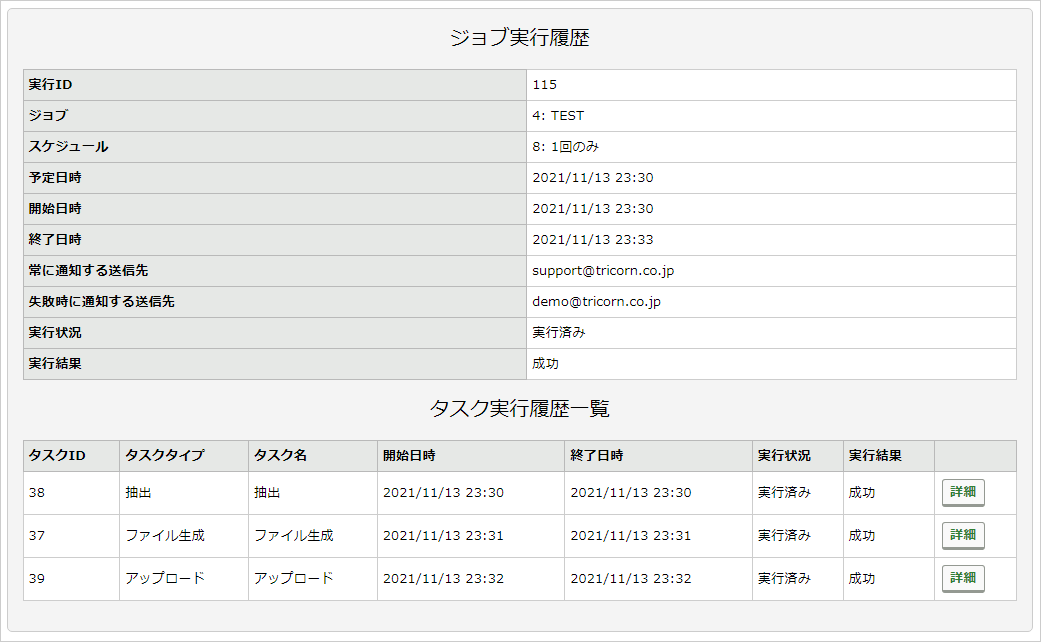Select the address support@tricorn.co.jp

[603, 271]
